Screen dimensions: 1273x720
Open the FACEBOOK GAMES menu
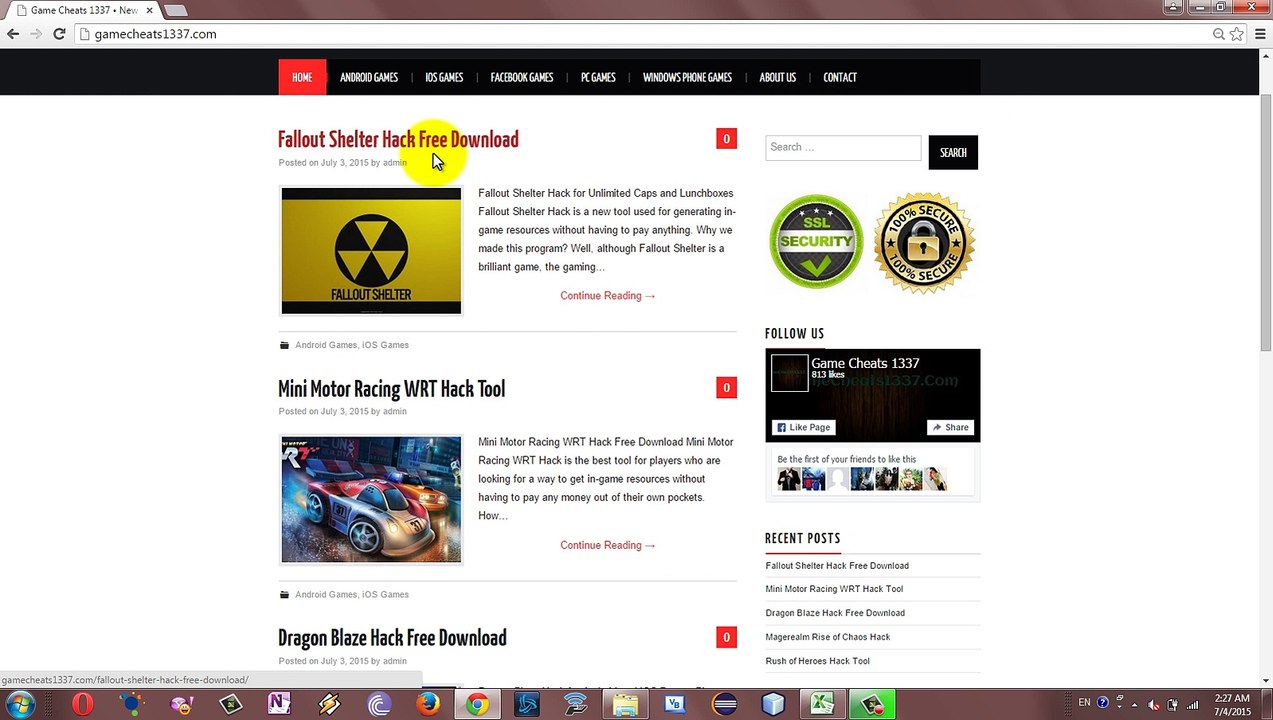point(522,77)
